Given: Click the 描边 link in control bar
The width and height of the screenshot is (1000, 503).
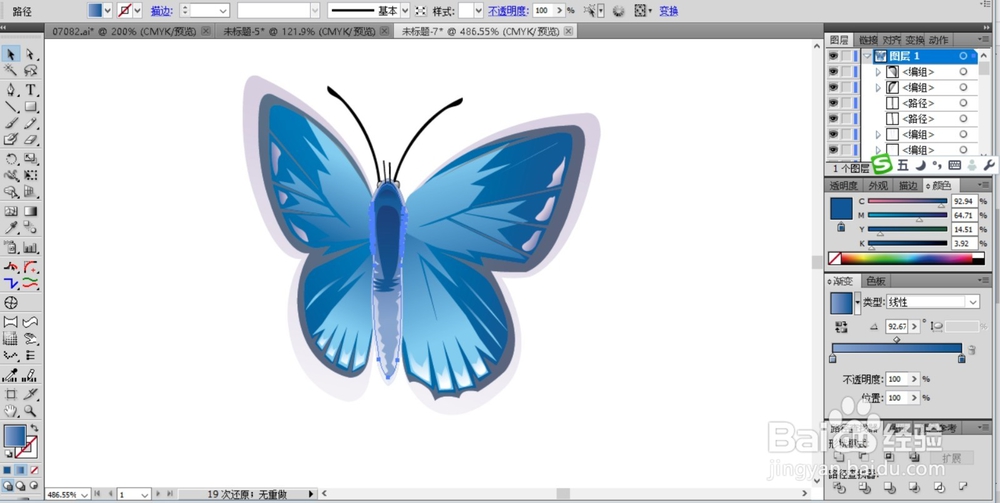Looking at the screenshot, I should [161, 11].
